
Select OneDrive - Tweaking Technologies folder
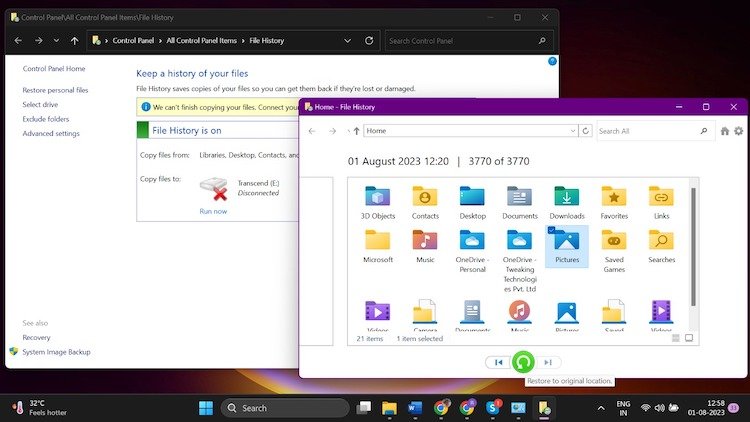(519, 260)
